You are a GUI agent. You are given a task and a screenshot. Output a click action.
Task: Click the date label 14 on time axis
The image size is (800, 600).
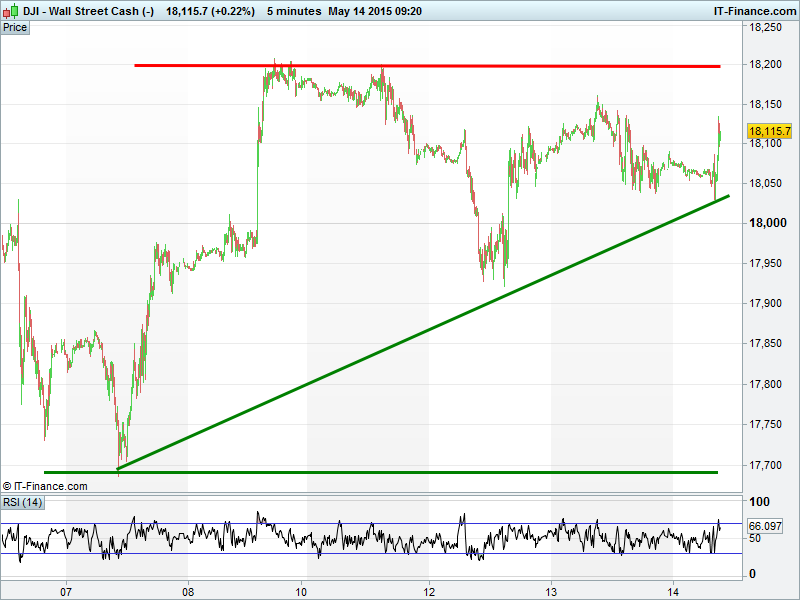pyautogui.click(x=673, y=591)
